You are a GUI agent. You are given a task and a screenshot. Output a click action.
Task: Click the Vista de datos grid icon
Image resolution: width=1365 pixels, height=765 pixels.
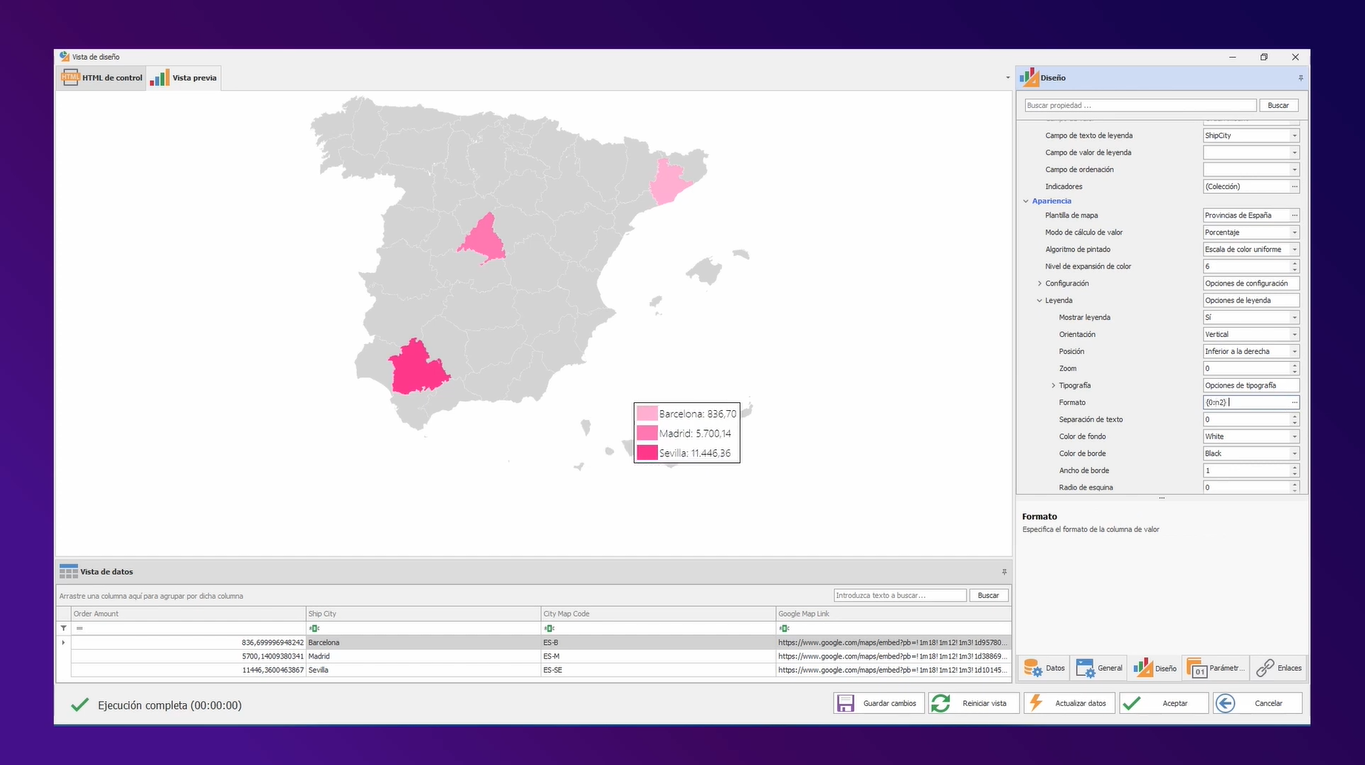point(67,570)
